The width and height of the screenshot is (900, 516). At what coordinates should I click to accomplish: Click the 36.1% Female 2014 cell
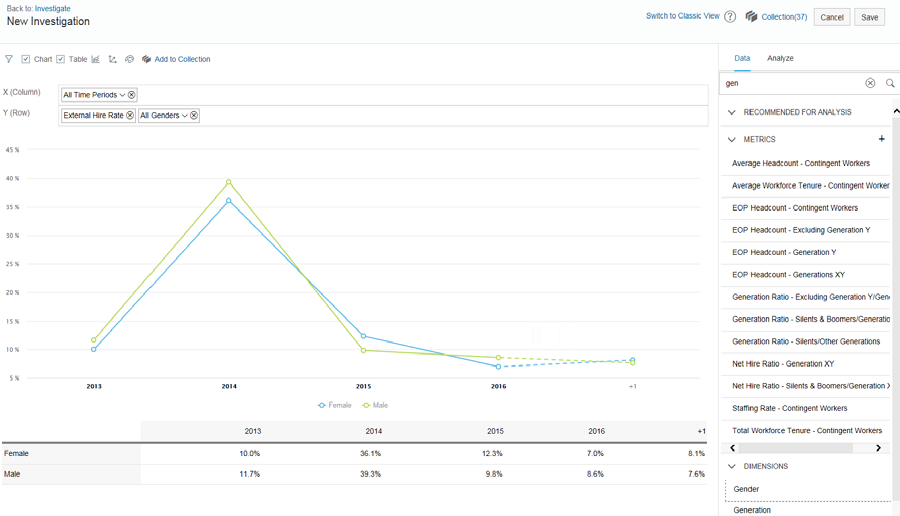[370, 453]
